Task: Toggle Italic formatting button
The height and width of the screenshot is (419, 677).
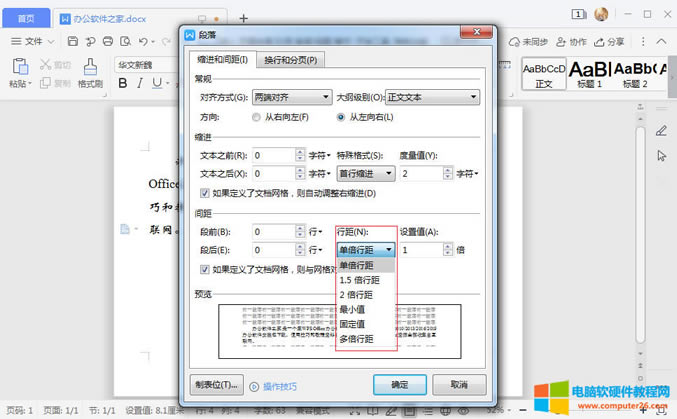Action: click(x=140, y=83)
